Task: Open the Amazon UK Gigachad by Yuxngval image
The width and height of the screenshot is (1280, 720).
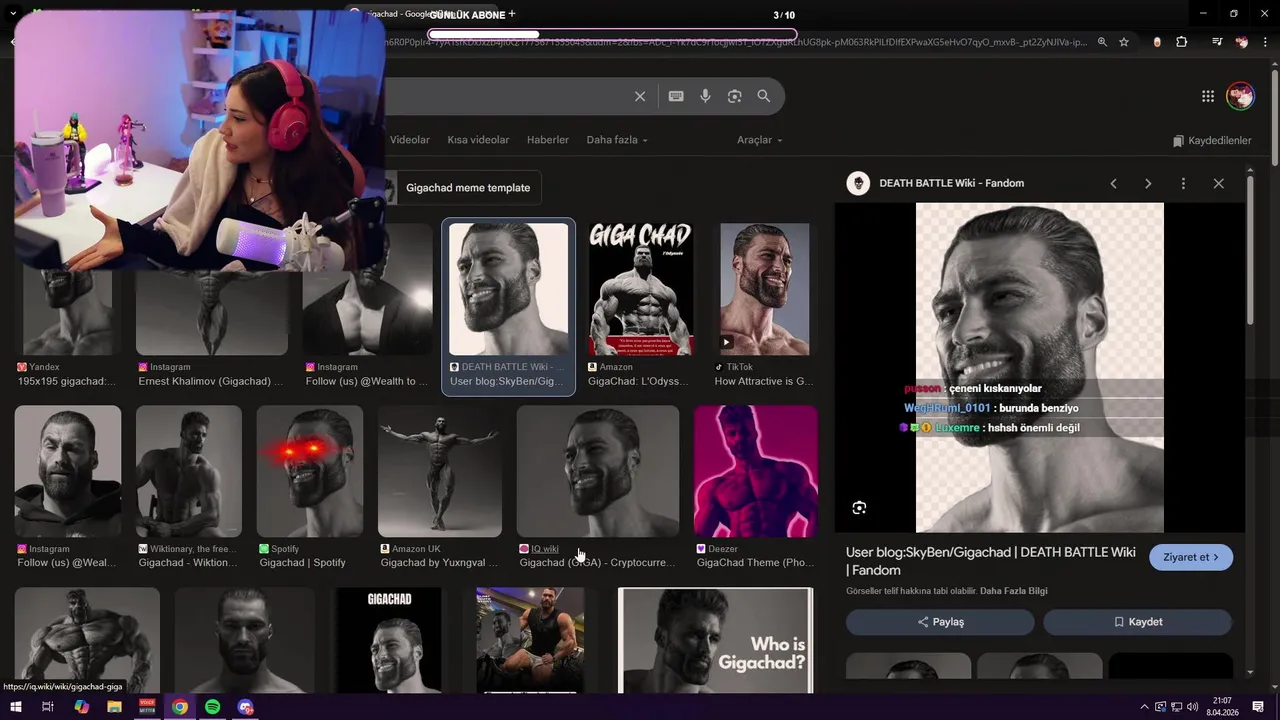Action: [440, 471]
